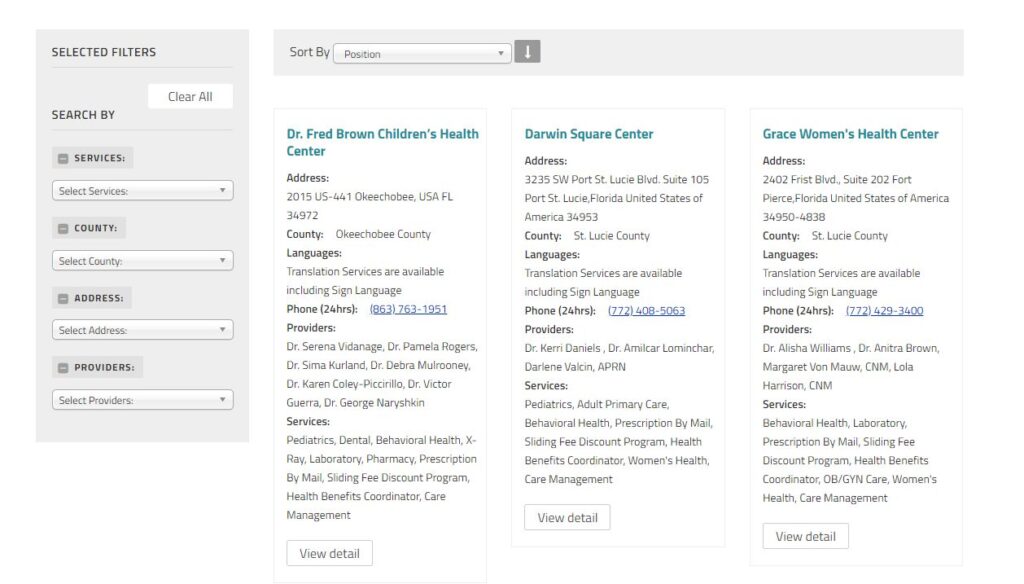Open Grace Women's Health Center title link
Viewport: 1024px width, 584px height.
(850, 134)
